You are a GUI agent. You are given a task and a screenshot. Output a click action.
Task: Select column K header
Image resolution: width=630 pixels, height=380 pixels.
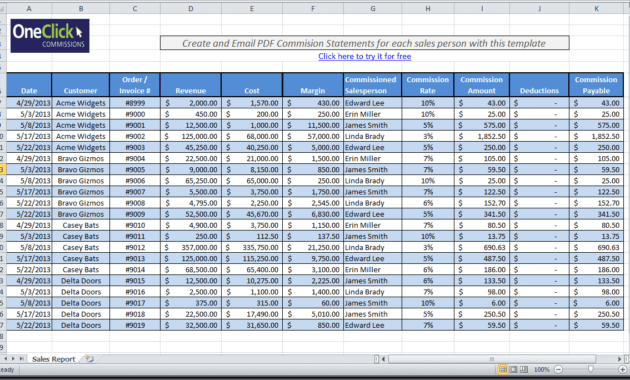(596, 8)
